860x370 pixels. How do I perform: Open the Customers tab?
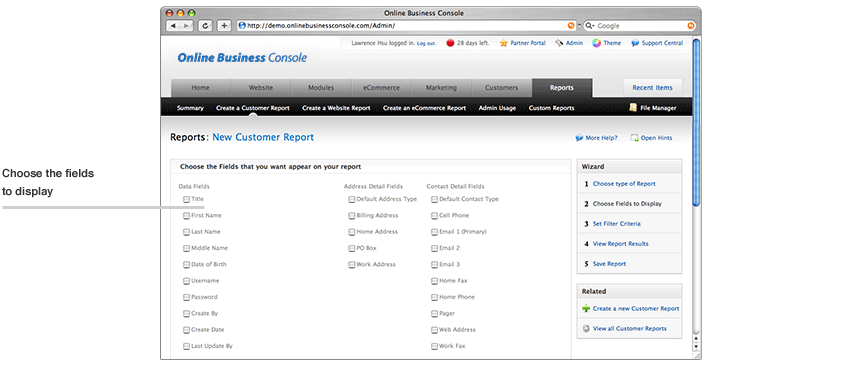[x=502, y=88]
